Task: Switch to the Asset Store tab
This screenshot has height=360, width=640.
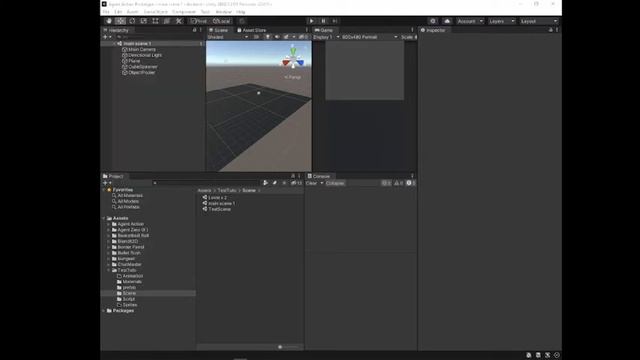Action: point(252,30)
